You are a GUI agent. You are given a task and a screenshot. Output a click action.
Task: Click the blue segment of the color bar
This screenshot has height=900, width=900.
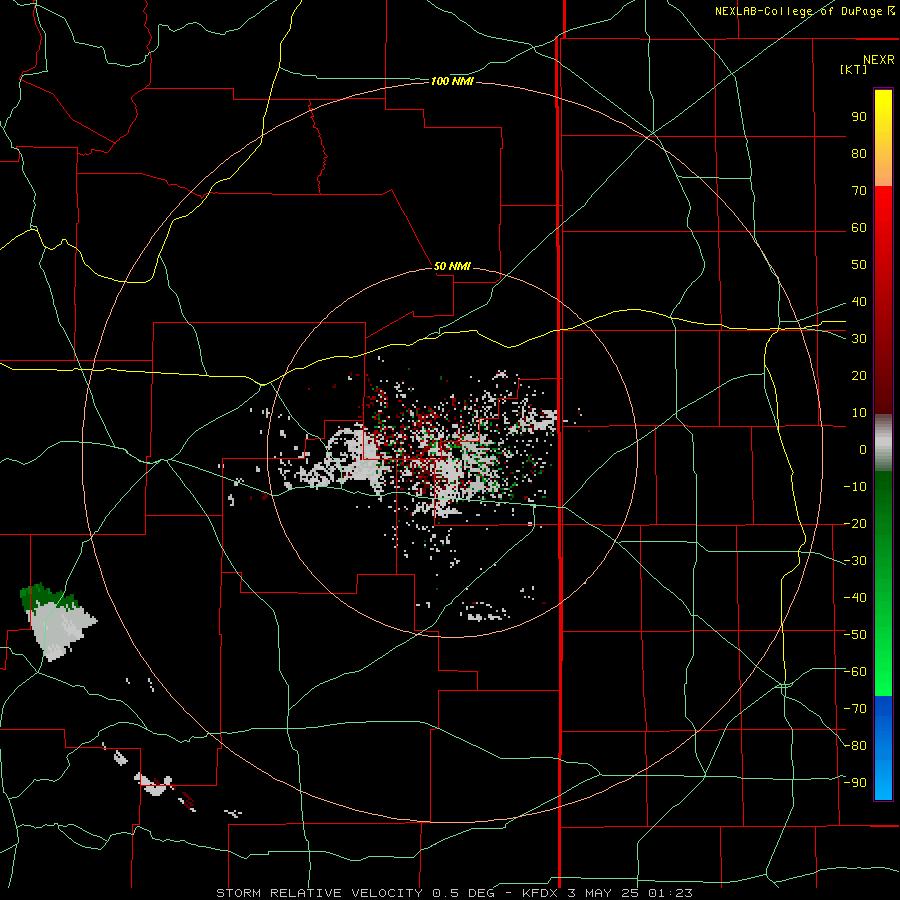(x=883, y=748)
